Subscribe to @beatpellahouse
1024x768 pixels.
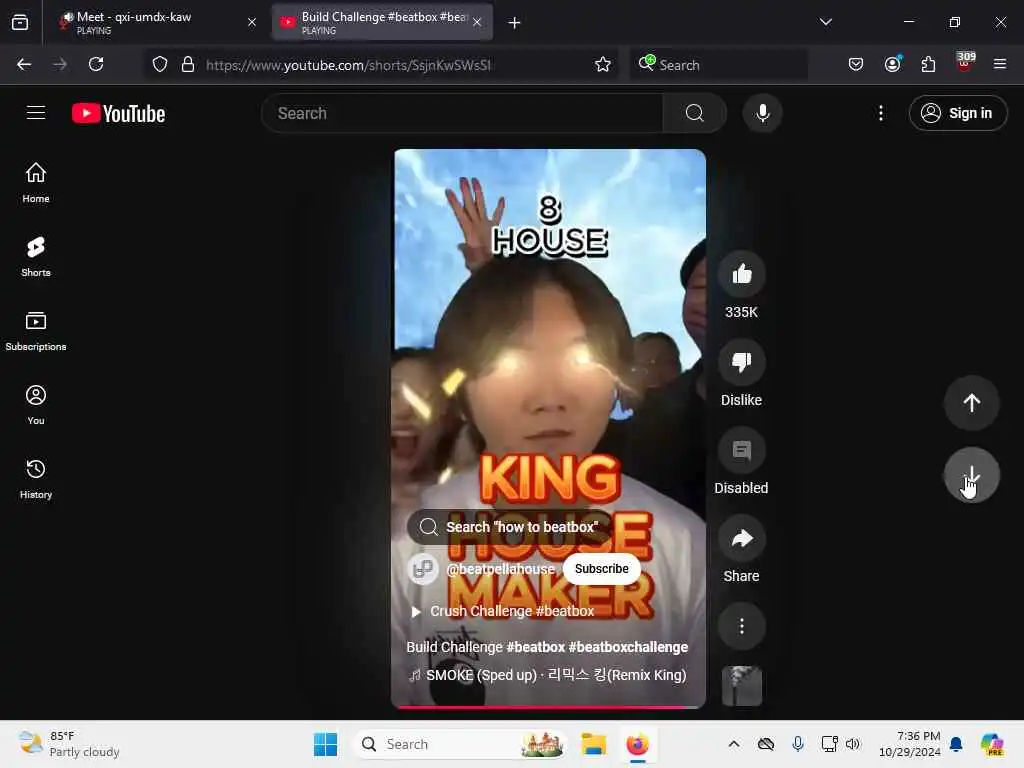(x=601, y=569)
